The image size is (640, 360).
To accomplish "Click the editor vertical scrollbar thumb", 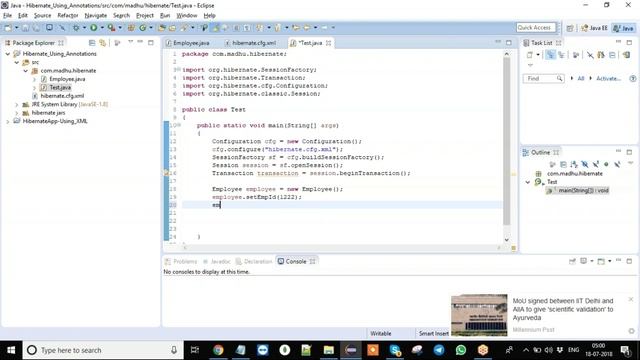I will click(x=507, y=141).
